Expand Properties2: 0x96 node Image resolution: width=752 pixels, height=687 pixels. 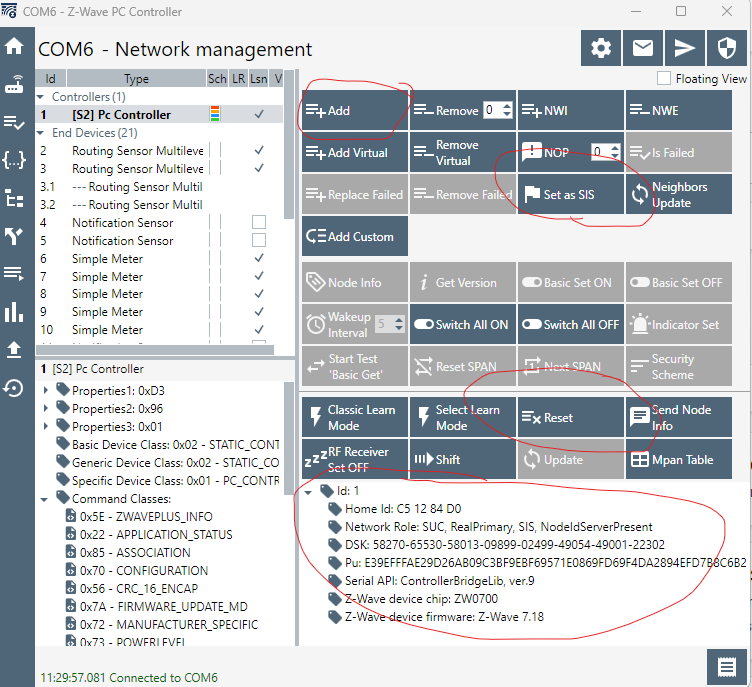pos(46,408)
